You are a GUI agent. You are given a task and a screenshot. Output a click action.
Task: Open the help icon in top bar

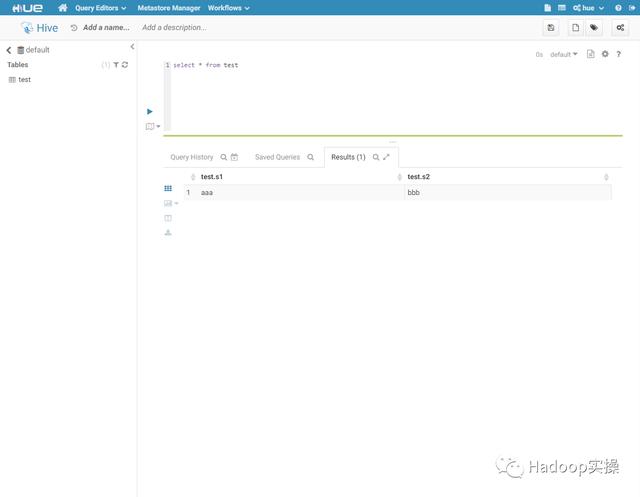pos(618,8)
